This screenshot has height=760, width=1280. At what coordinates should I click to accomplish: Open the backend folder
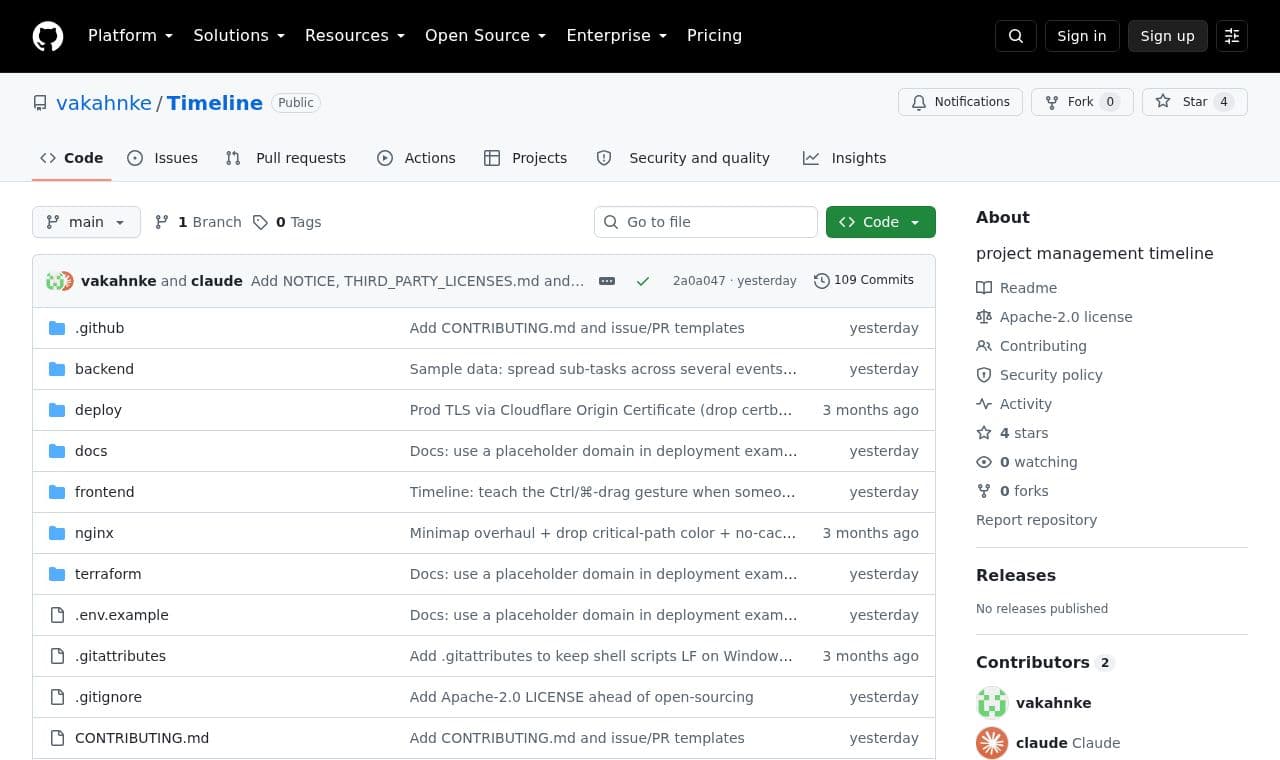point(104,369)
